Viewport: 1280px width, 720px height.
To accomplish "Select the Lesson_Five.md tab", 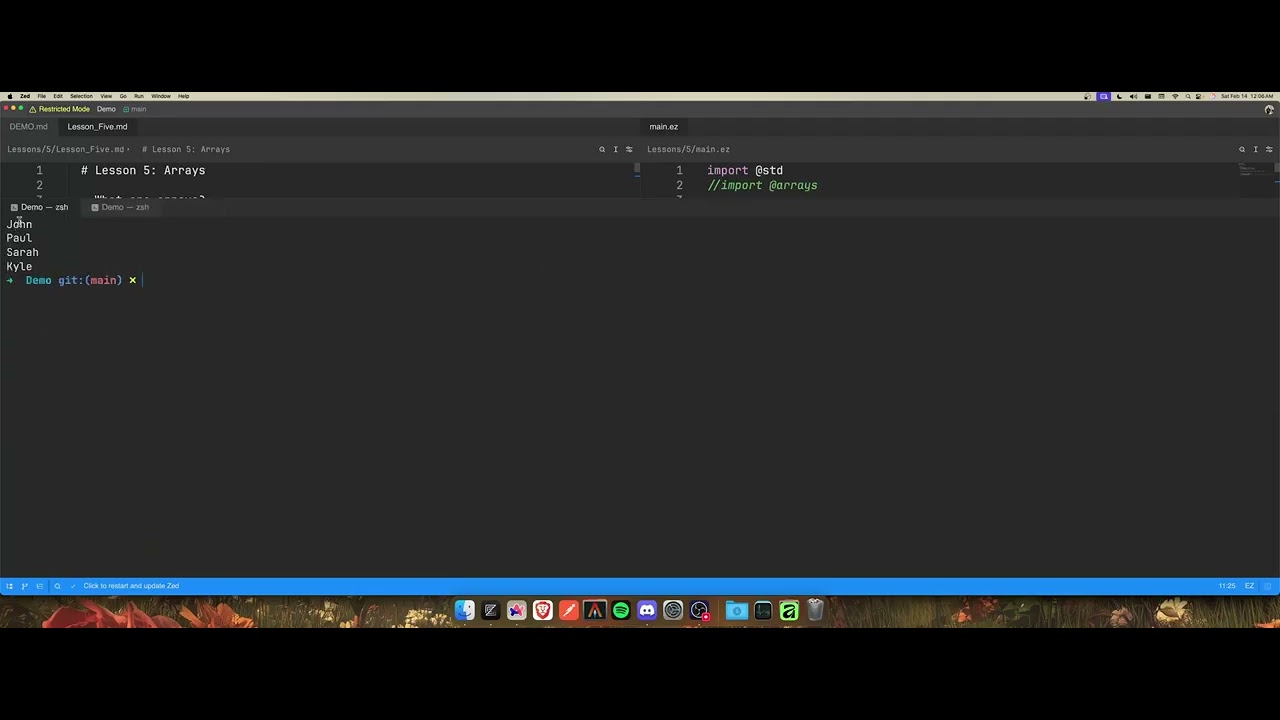I will (97, 127).
